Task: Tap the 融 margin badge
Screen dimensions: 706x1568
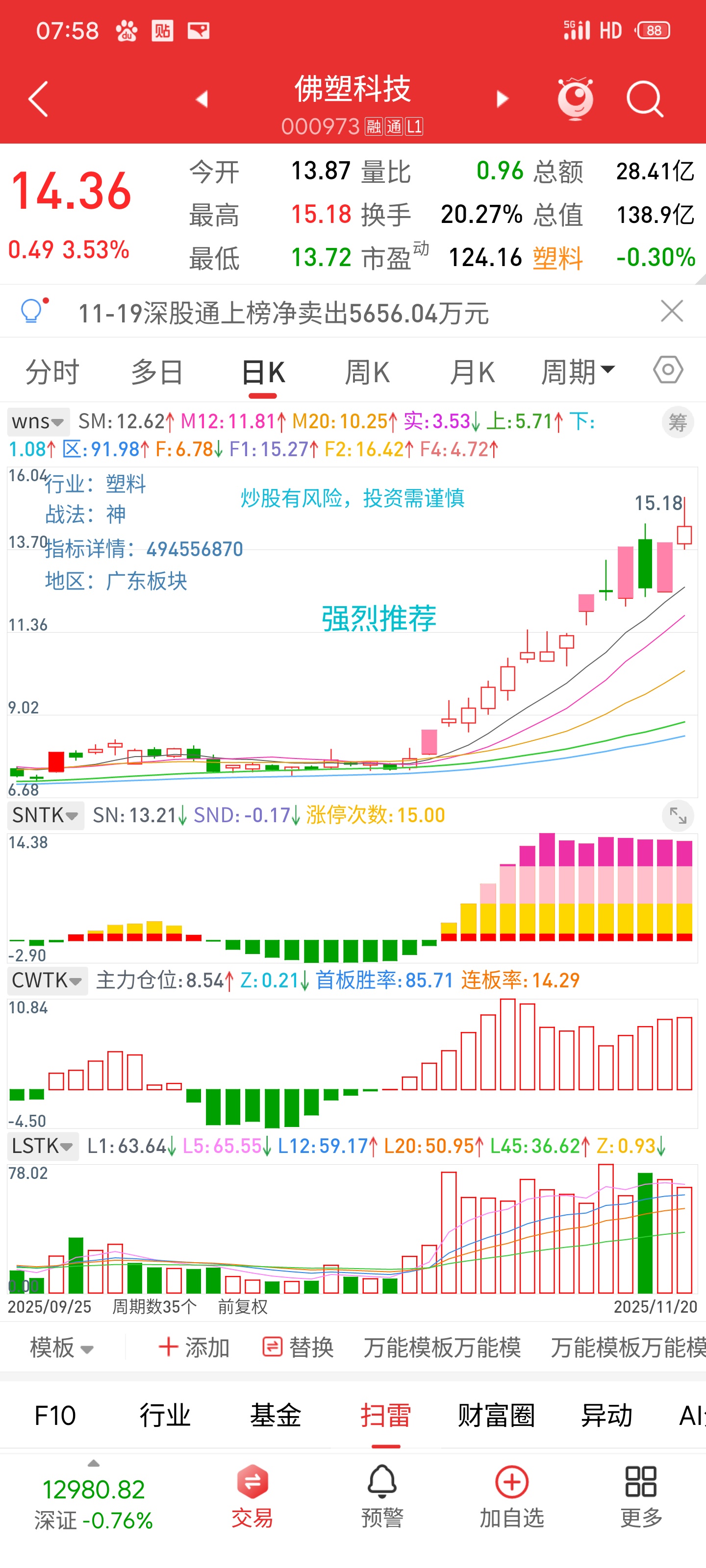Action: pyautogui.click(x=374, y=126)
